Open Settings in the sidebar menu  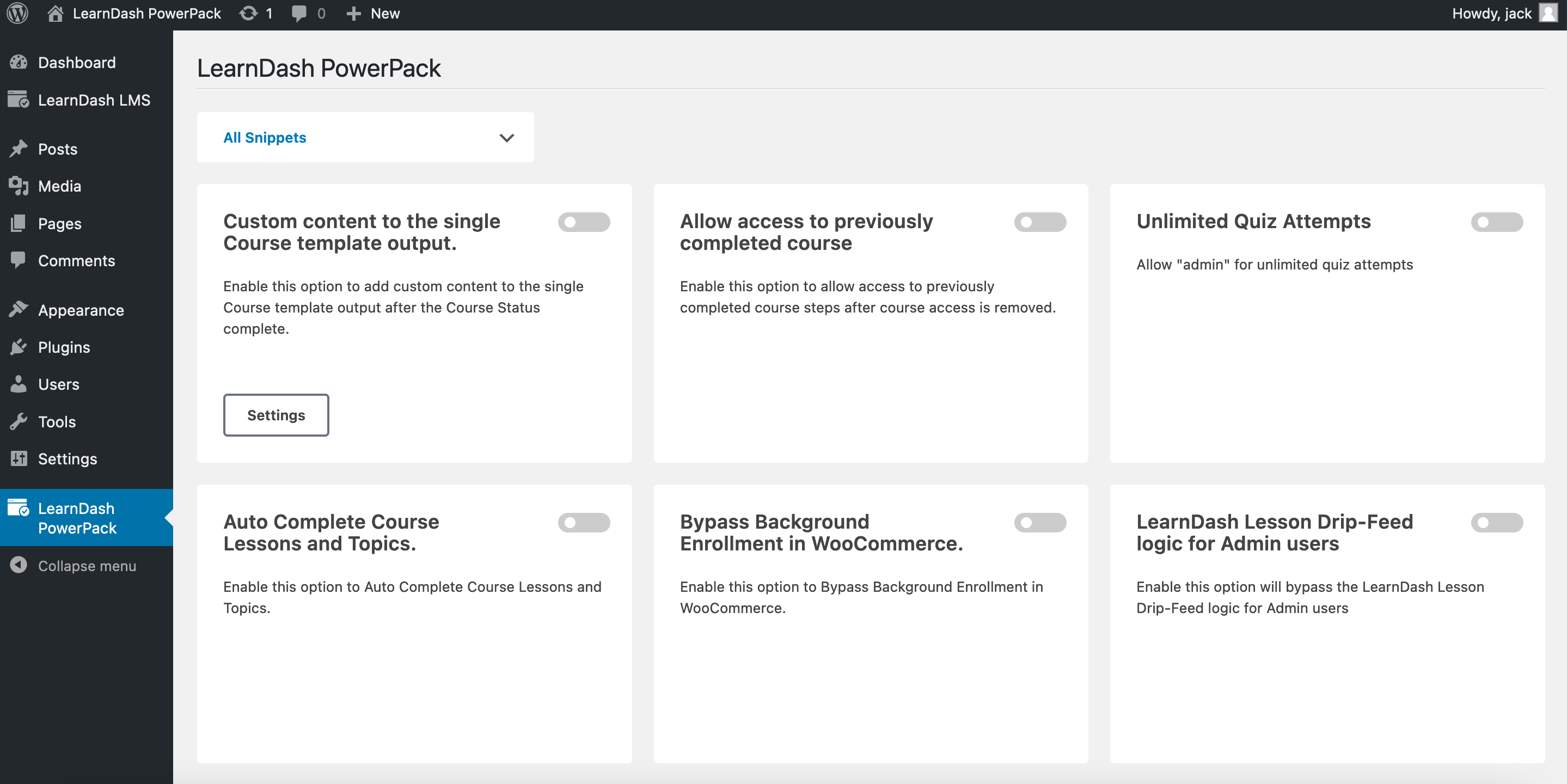pos(87,458)
